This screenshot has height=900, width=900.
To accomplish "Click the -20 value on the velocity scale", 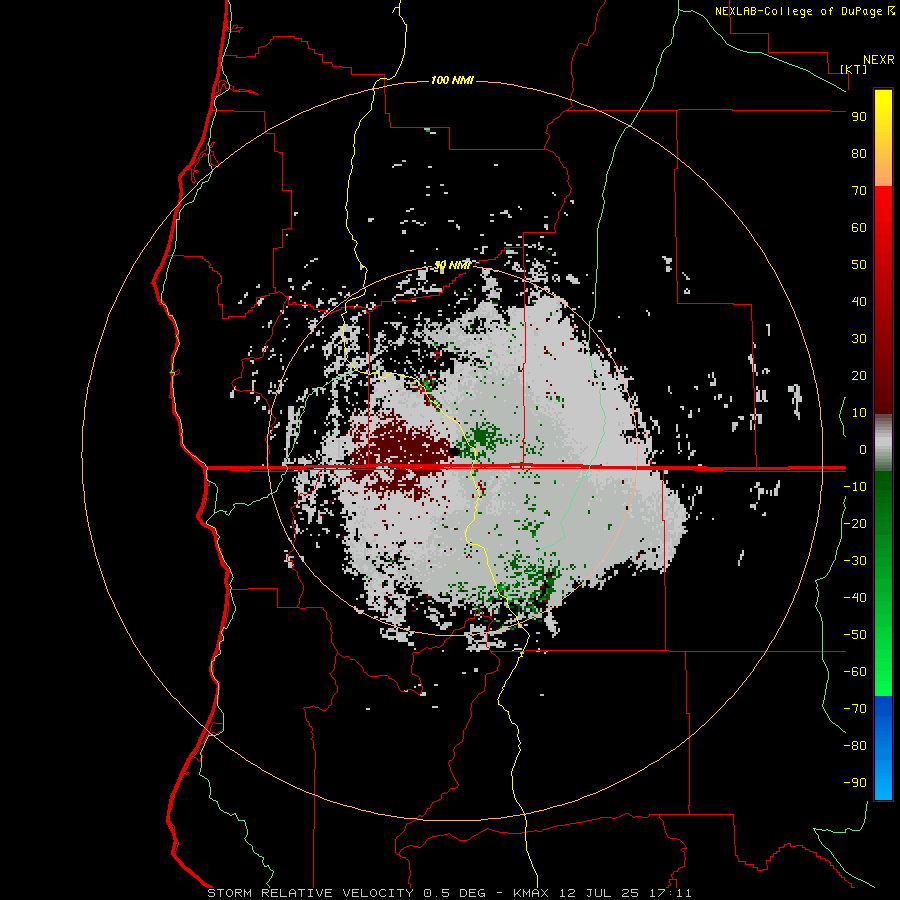I will [855, 523].
